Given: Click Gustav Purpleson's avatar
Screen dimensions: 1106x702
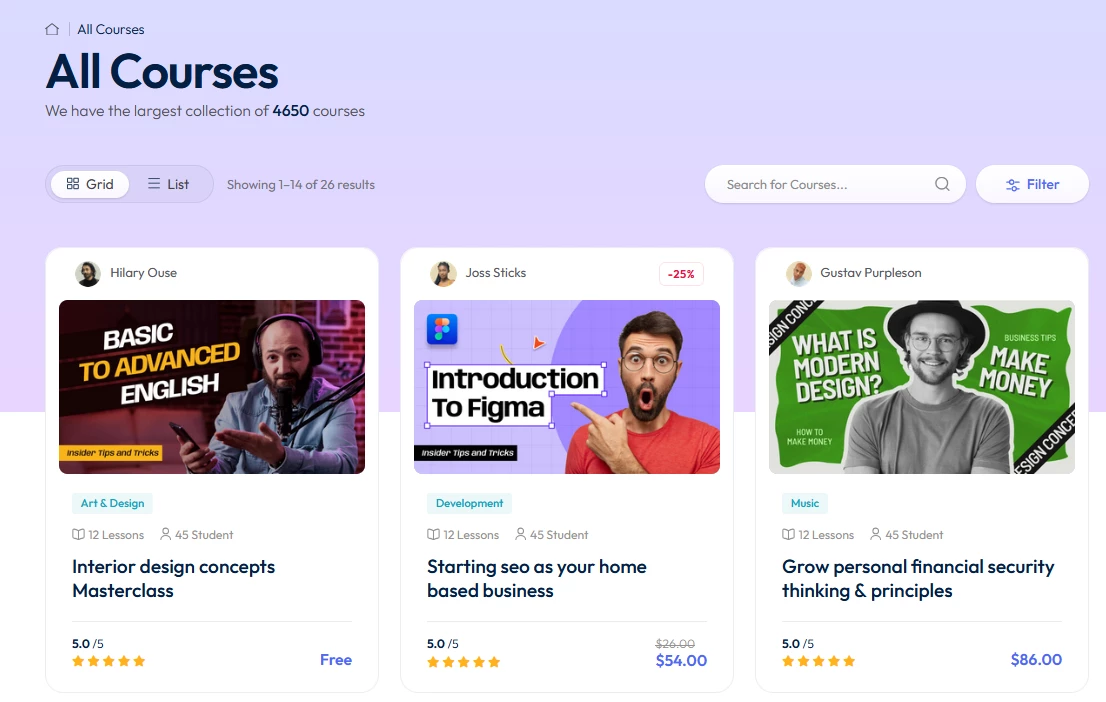Looking at the screenshot, I should point(798,274).
